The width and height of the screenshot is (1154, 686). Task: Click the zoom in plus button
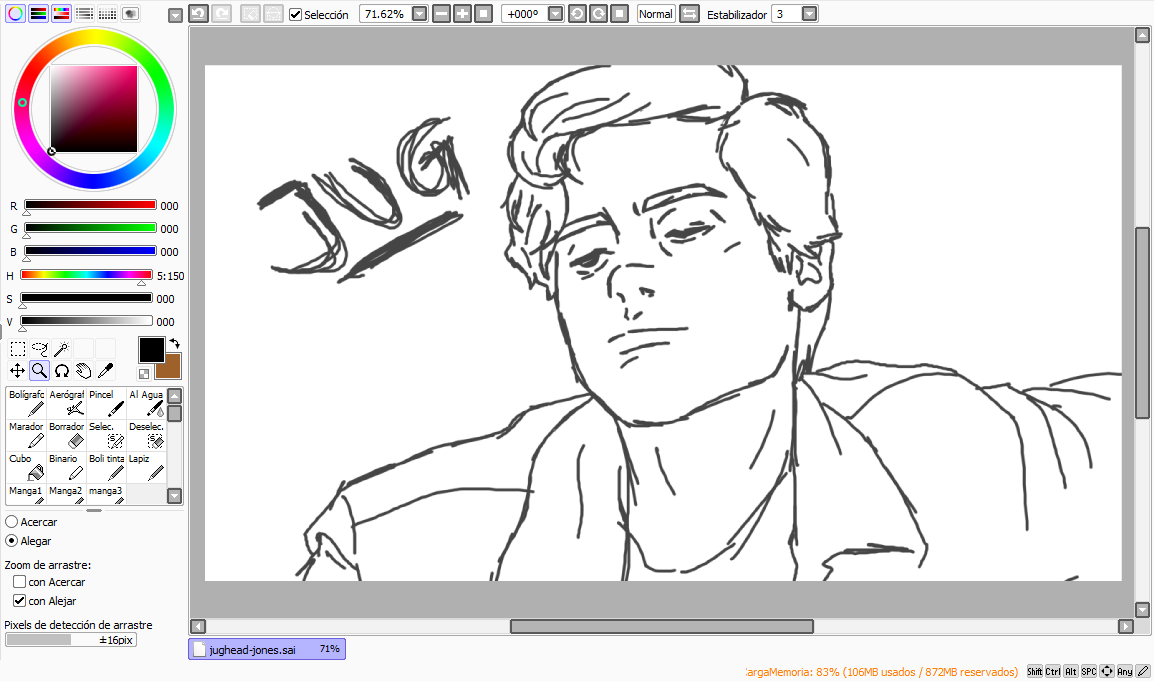462,14
